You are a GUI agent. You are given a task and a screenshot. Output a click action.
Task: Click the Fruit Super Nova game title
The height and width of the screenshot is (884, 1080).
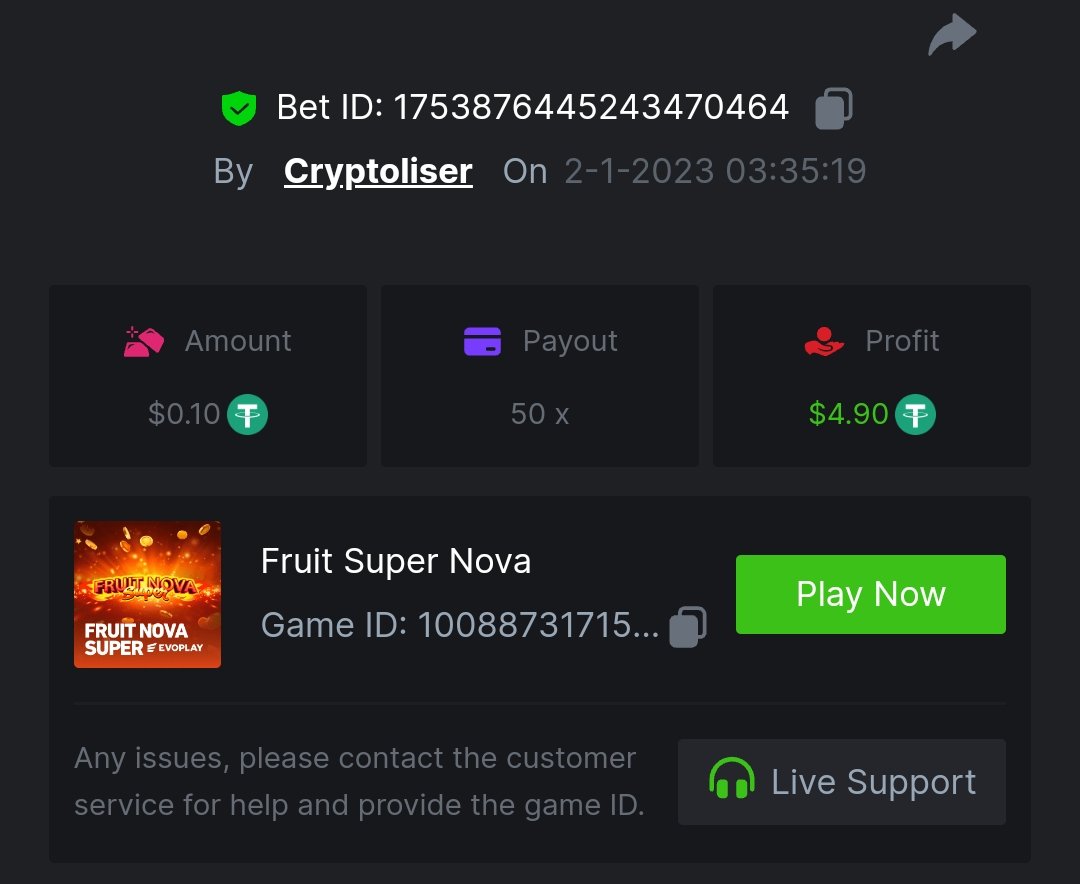coord(396,561)
